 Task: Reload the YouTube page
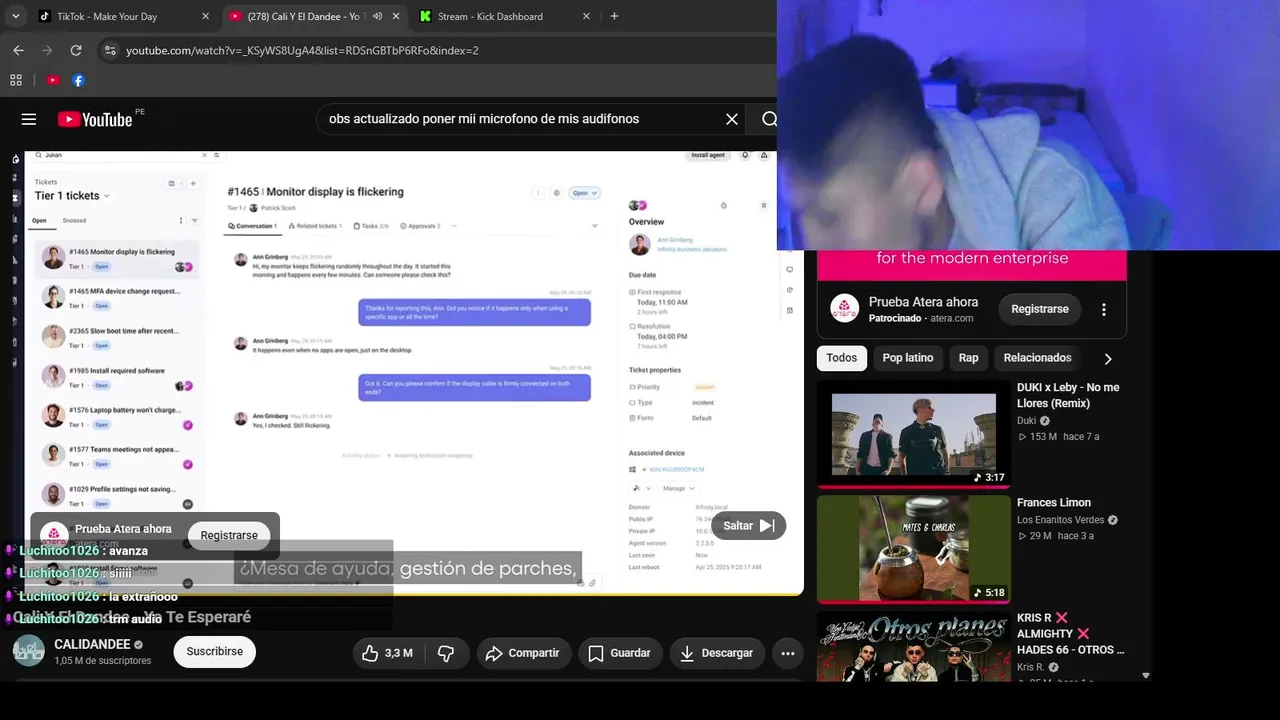(76, 50)
